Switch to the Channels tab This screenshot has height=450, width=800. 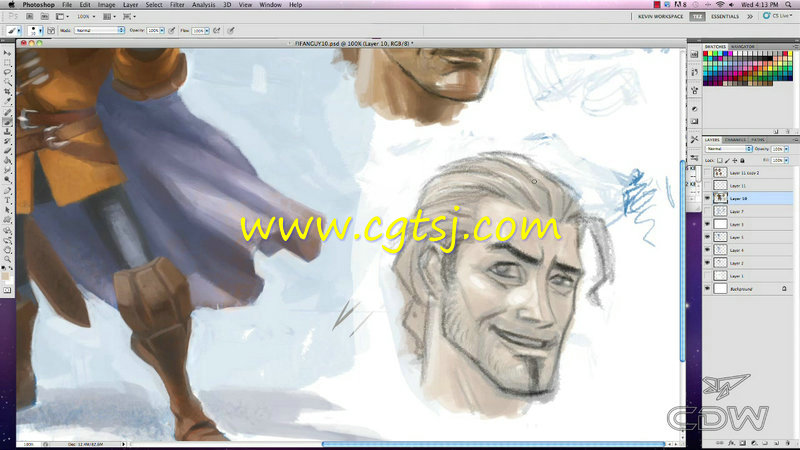(735, 139)
